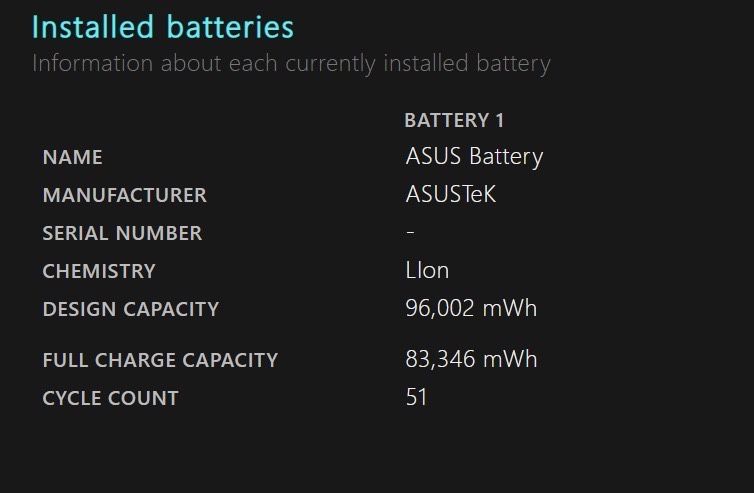Click the word Information in the subtitle
The image size is (754, 493).
point(92,63)
